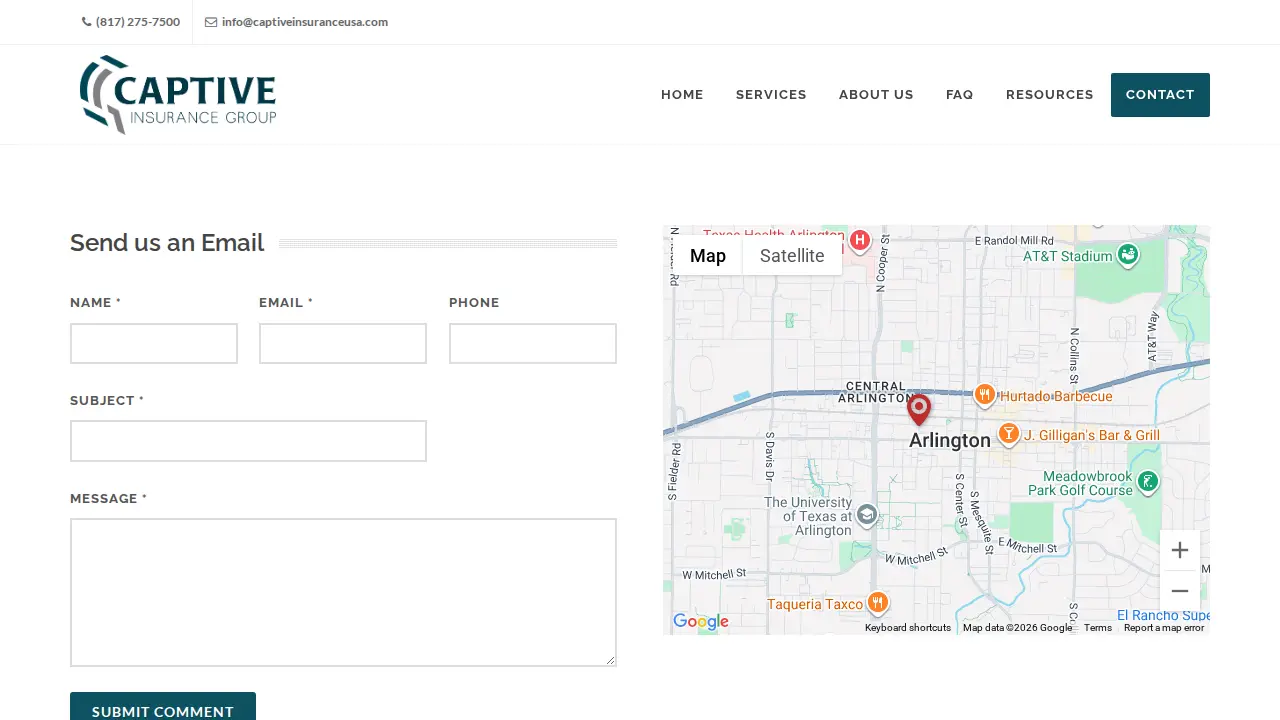Click the El Rancho Supermercado map label
The image size is (1280, 720).
(1163, 615)
